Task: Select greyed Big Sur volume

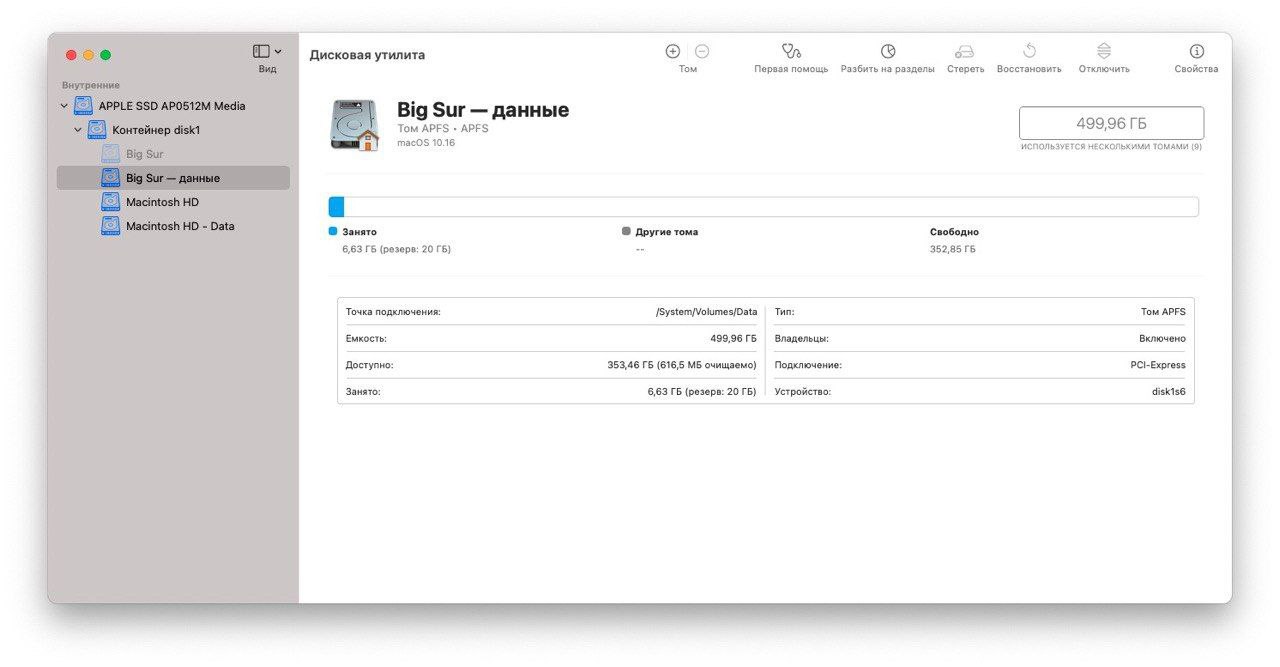Action: click(x=145, y=154)
